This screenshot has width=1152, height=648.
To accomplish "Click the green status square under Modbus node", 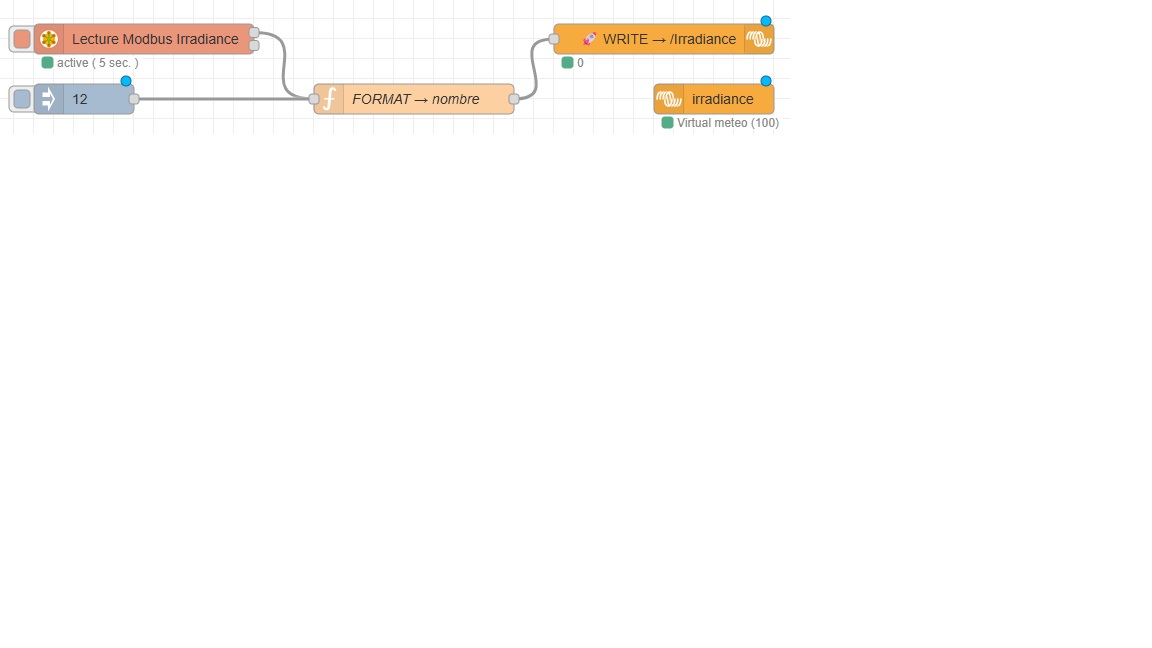I will pyautogui.click(x=48, y=62).
